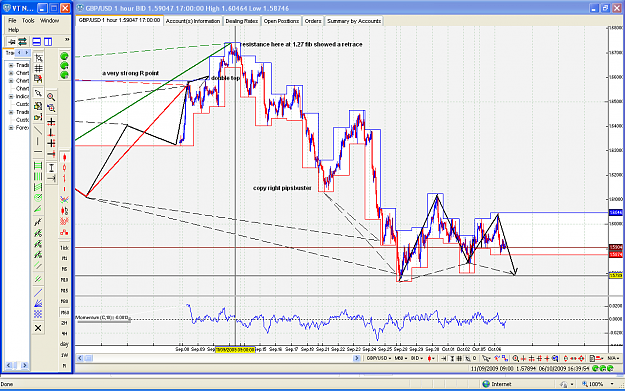Click the vertical tile windows icon
This screenshot has width=625, height=391.
(x=48, y=41)
